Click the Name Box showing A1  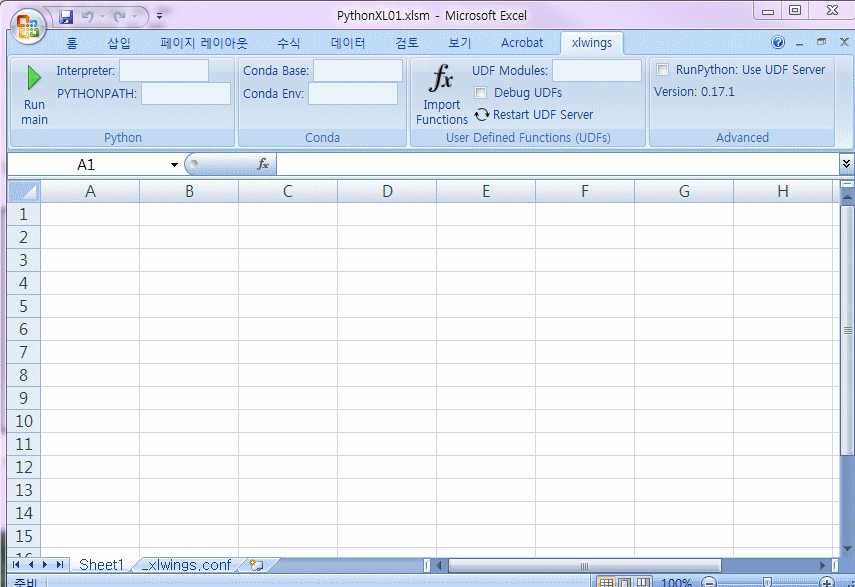coord(86,165)
